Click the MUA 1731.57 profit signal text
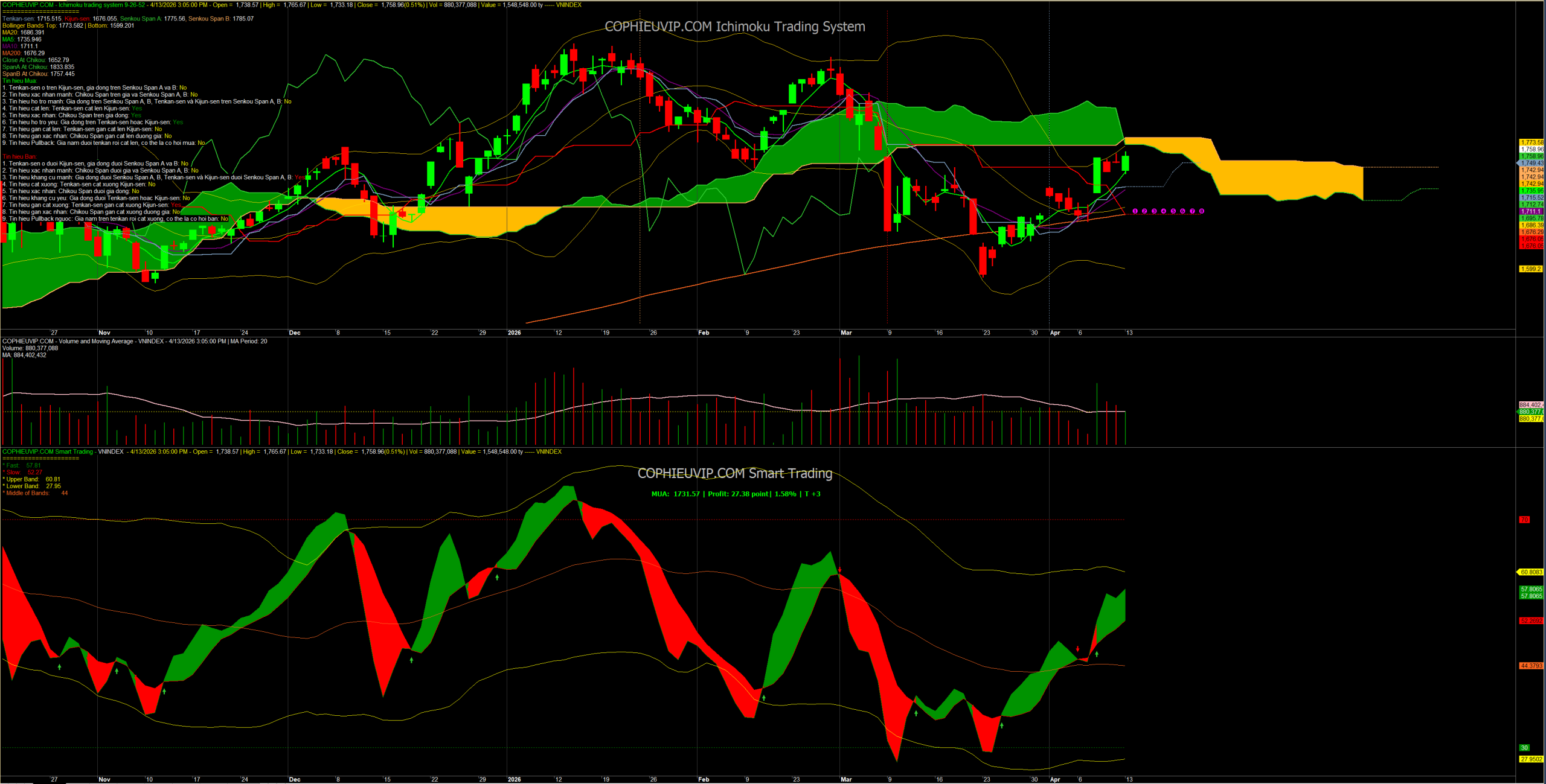The image size is (1546, 784). pyautogui.click(x=735, y=494)
